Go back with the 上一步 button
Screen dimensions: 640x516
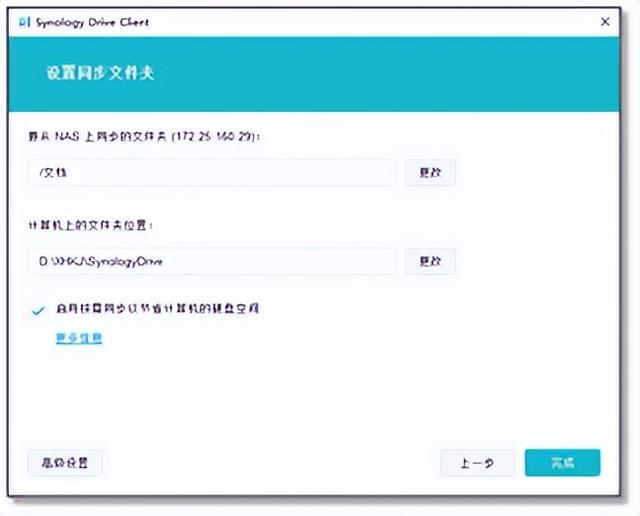477,463
